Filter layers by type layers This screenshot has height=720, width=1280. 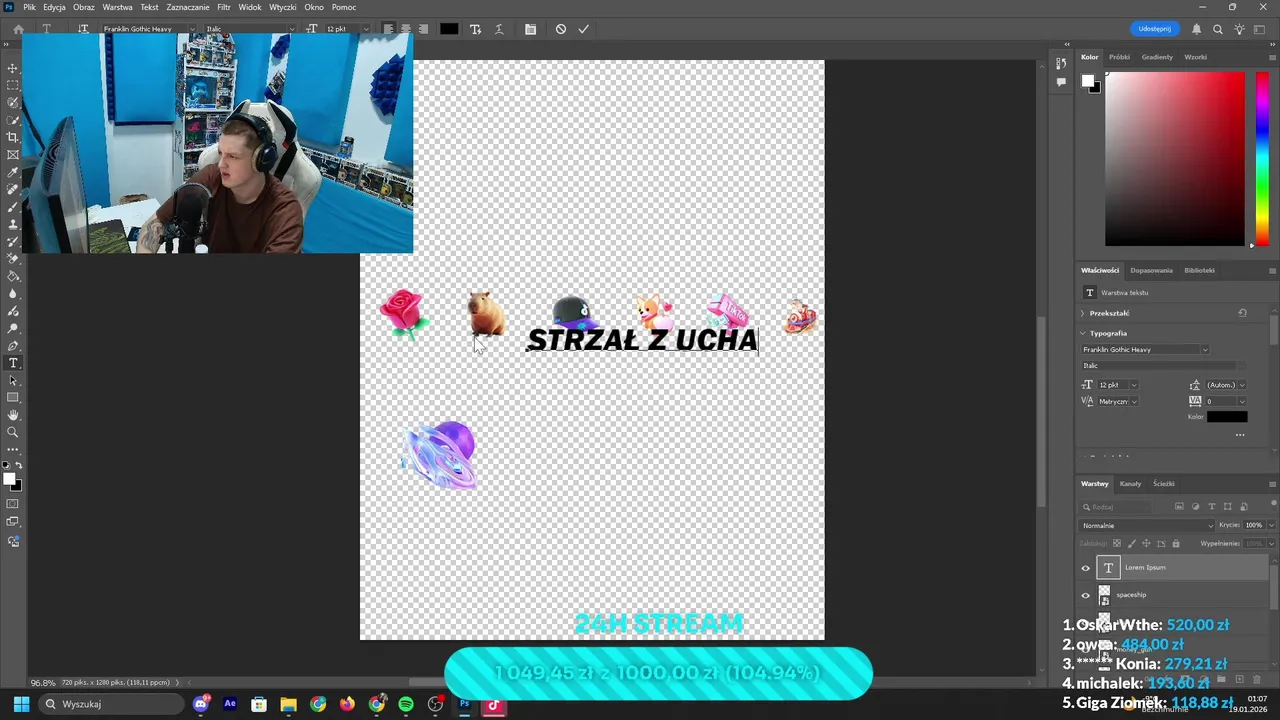1212,507
